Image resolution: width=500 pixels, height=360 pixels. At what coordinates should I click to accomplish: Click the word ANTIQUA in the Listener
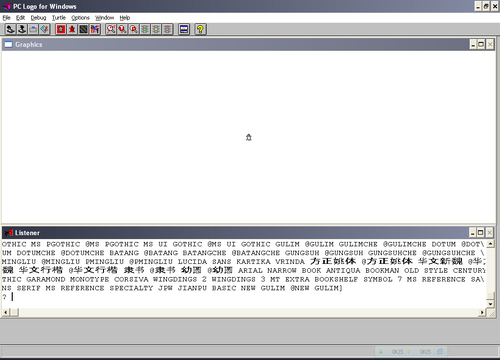tap(343, 270)
